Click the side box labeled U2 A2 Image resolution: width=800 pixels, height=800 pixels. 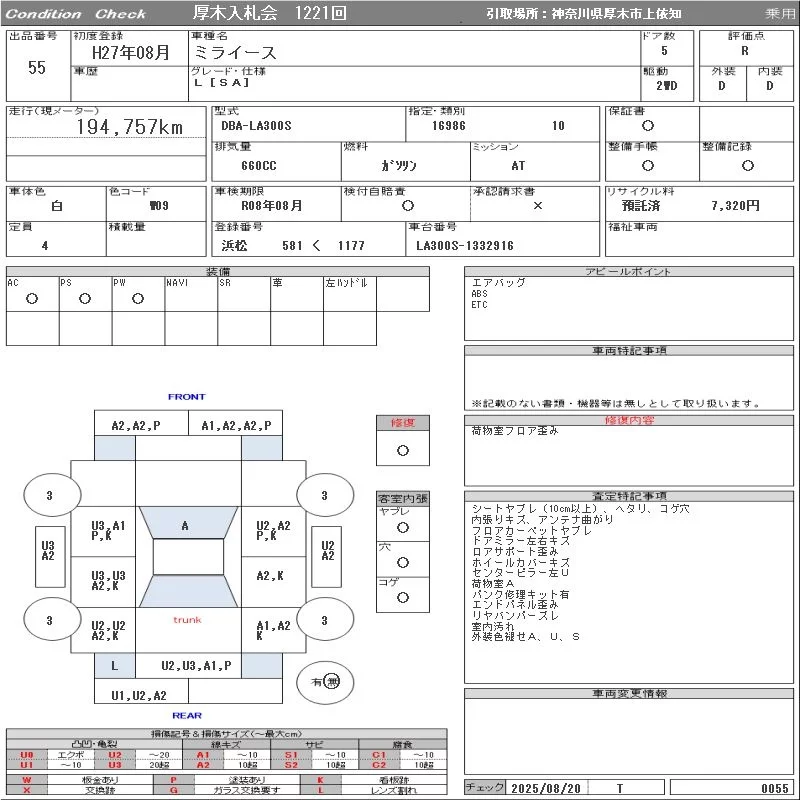pos(327,551)
